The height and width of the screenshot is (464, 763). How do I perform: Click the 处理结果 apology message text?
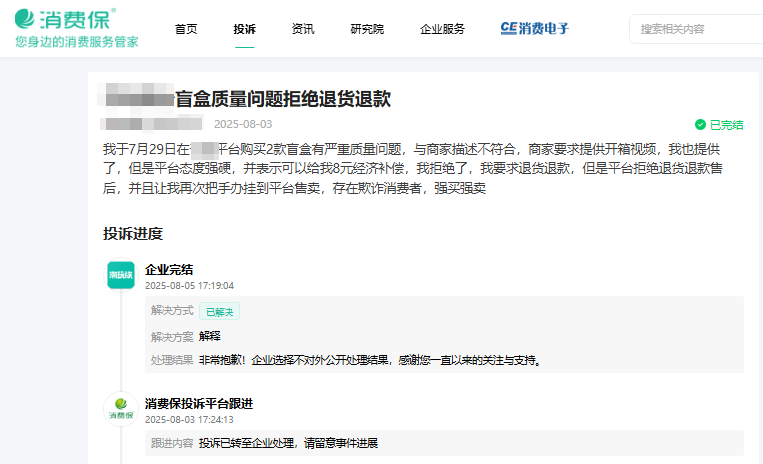[370, 360]
